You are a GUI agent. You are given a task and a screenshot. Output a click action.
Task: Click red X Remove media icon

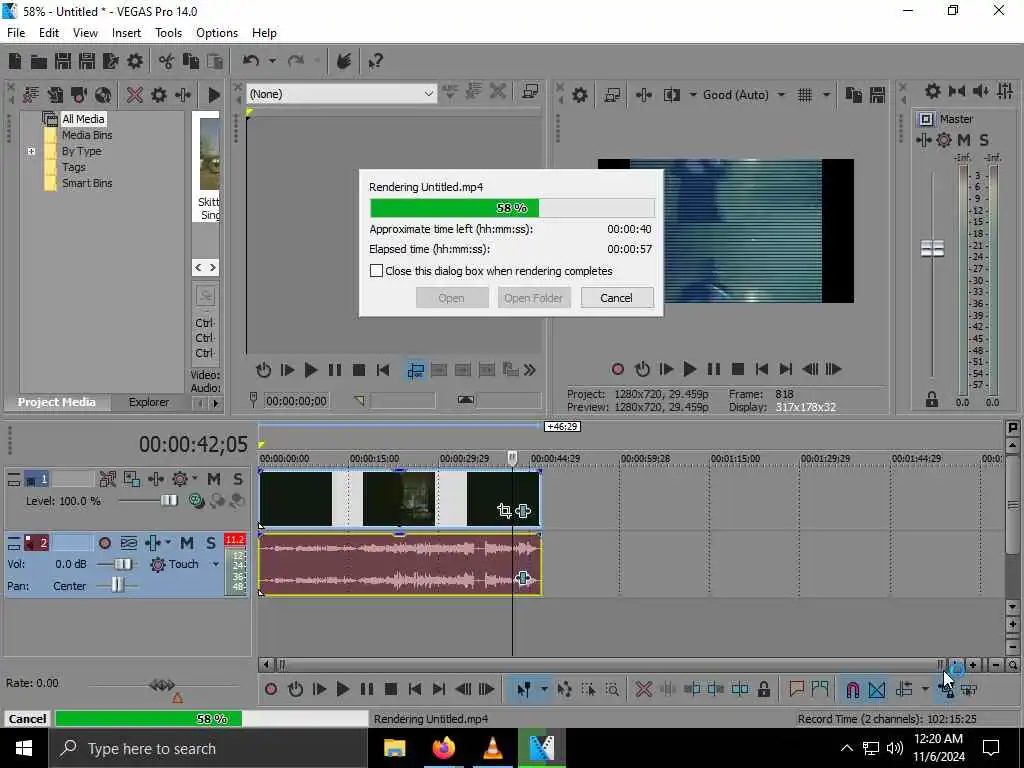135,95
